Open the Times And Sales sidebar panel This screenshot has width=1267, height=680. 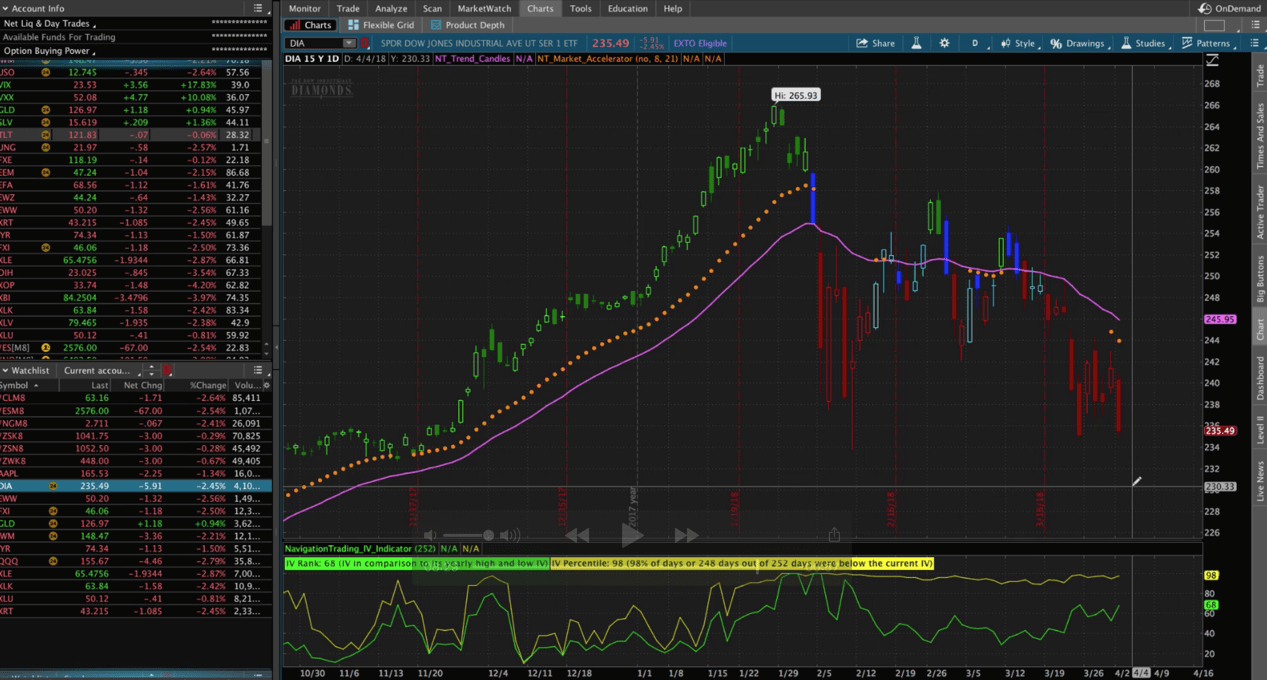pos(1260,135)
